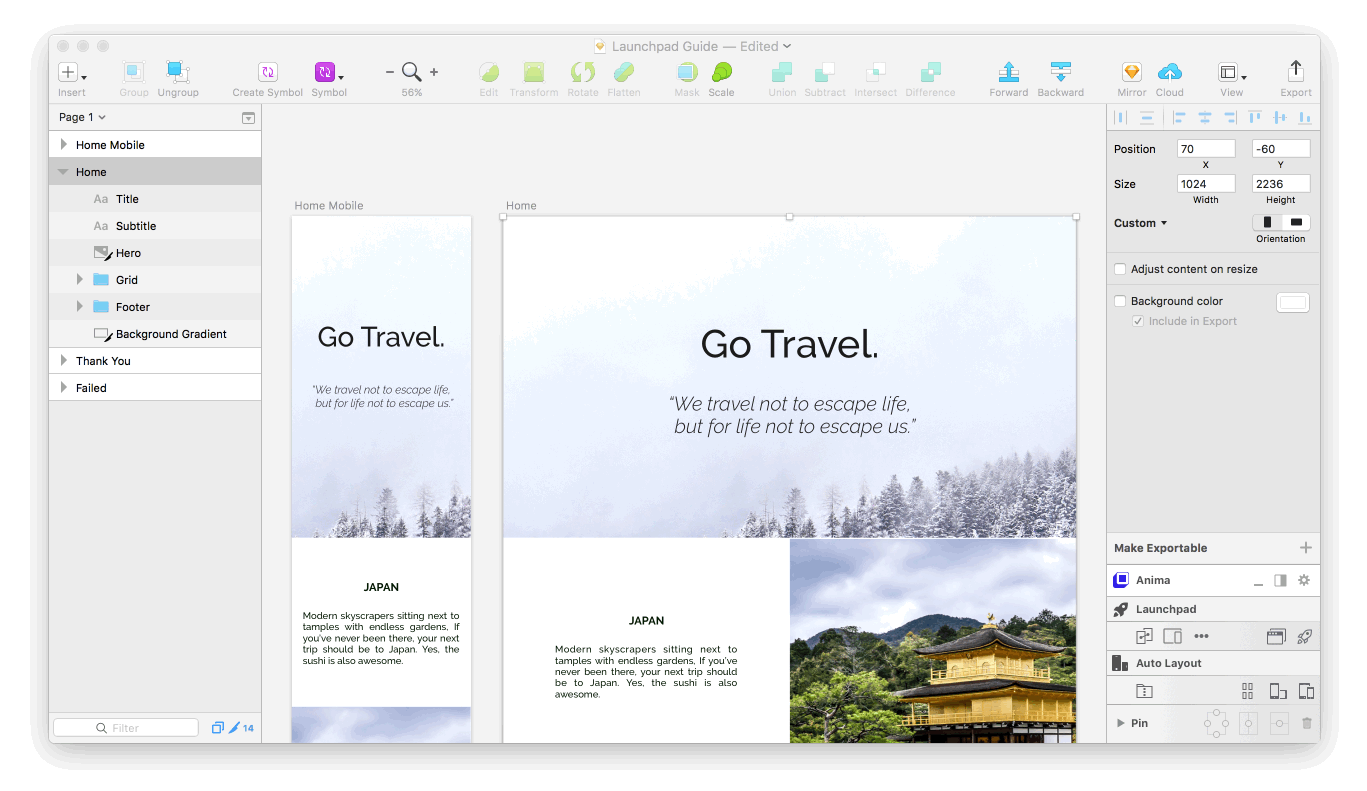1367x791 pixels.
Task: Select the Subtitle text layer
Action: [x=155, y=226]
